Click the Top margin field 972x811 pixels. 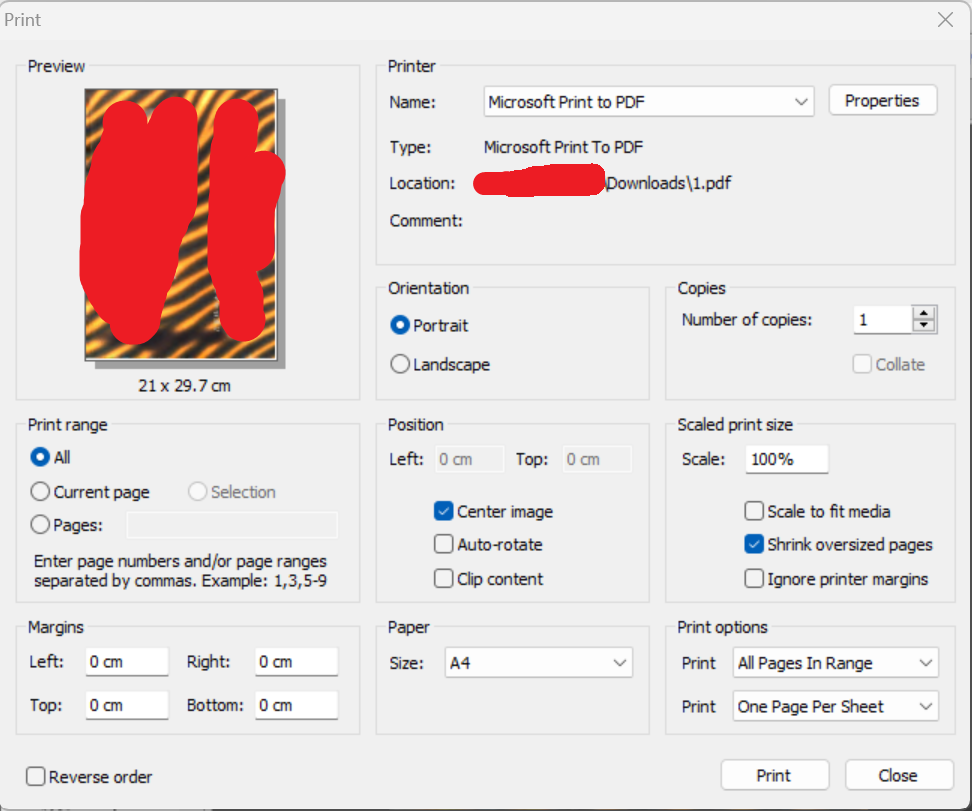127,706
